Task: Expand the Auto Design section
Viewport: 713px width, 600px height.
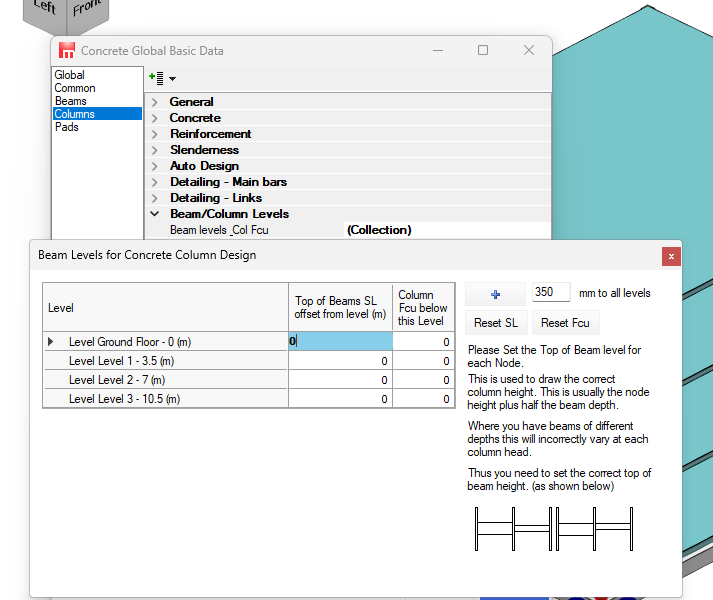Action: pyautogui.click(x=155, y=166)
